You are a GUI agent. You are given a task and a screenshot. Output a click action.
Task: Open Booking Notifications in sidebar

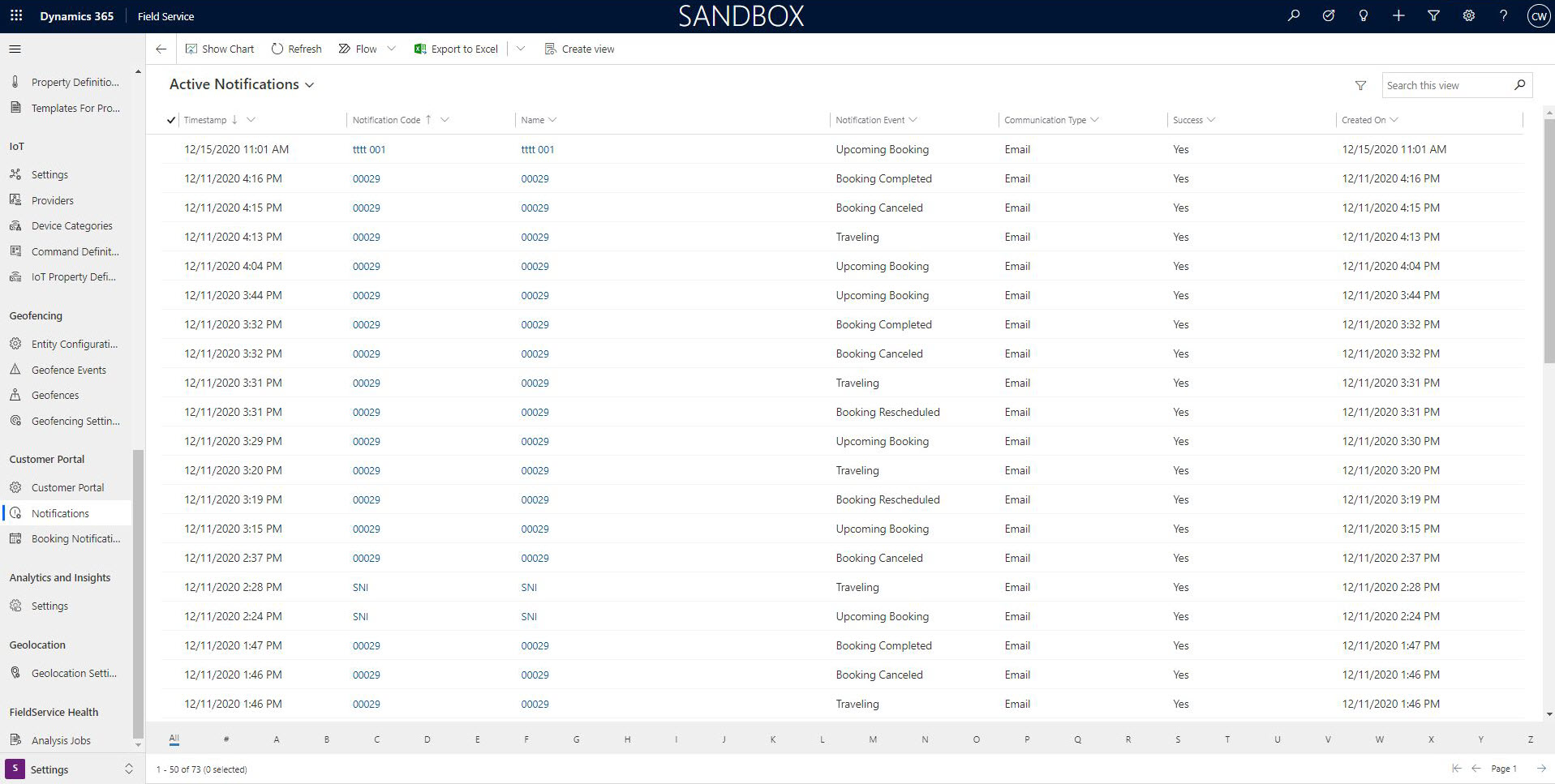pyautogui.click(x=75, y=539)
